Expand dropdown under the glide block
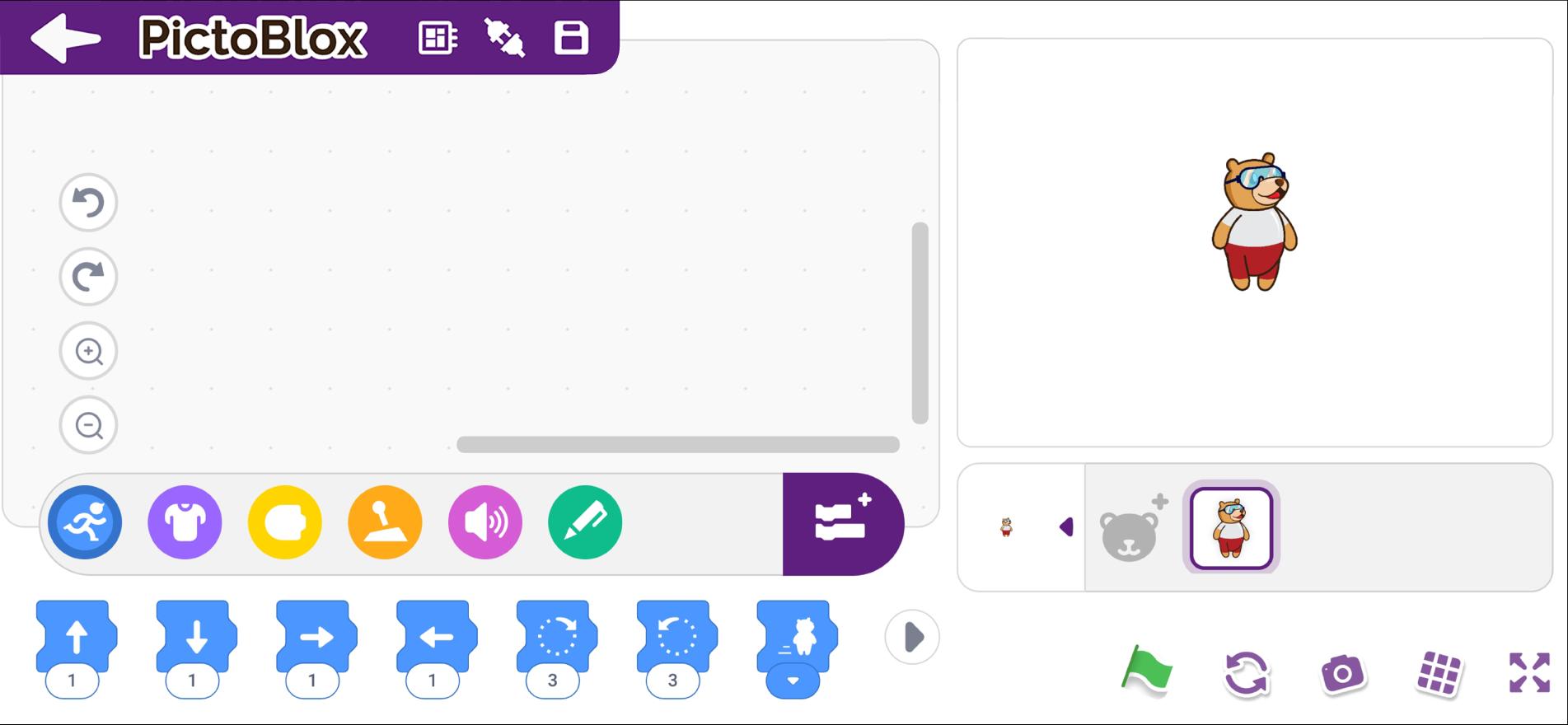This screenshot has width=1568, height=725. 793,681
